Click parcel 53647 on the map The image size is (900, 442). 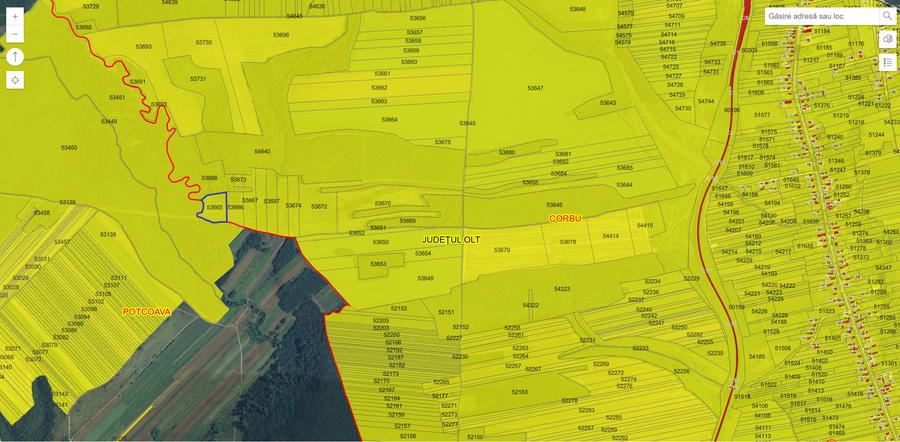click(x=535, y=89)
